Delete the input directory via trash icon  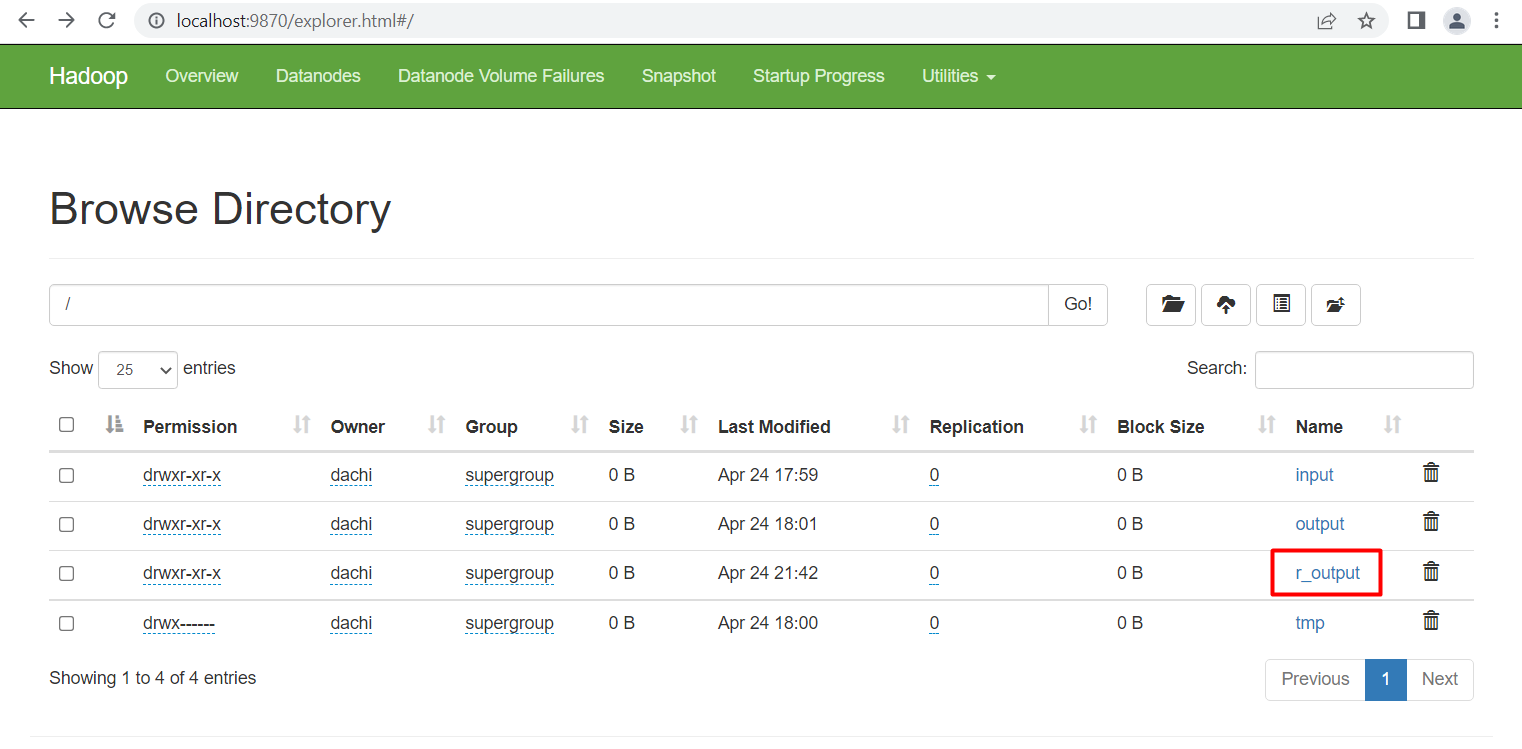pos(1431,471)
